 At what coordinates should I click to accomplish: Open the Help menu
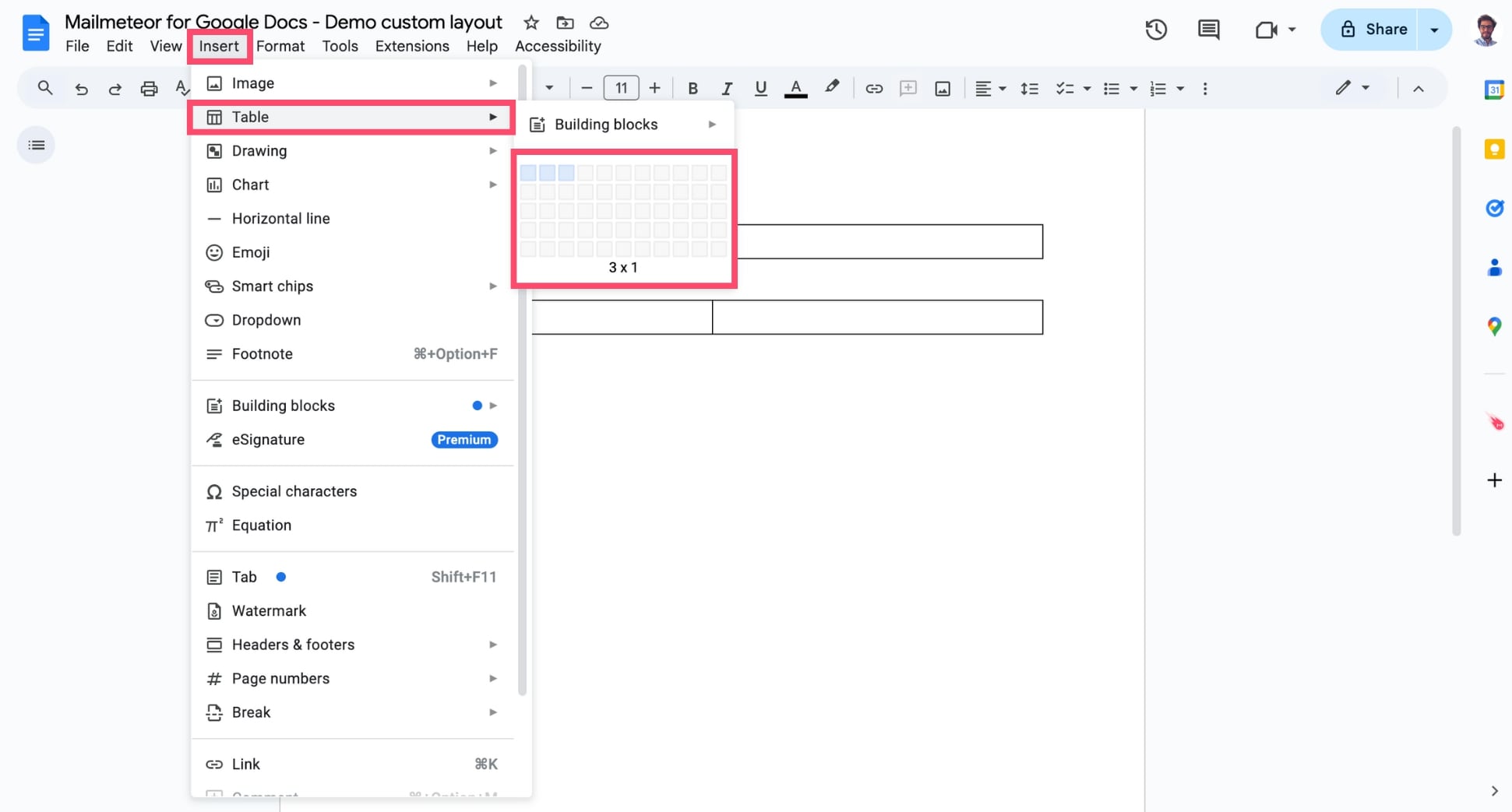click(482, 46)
